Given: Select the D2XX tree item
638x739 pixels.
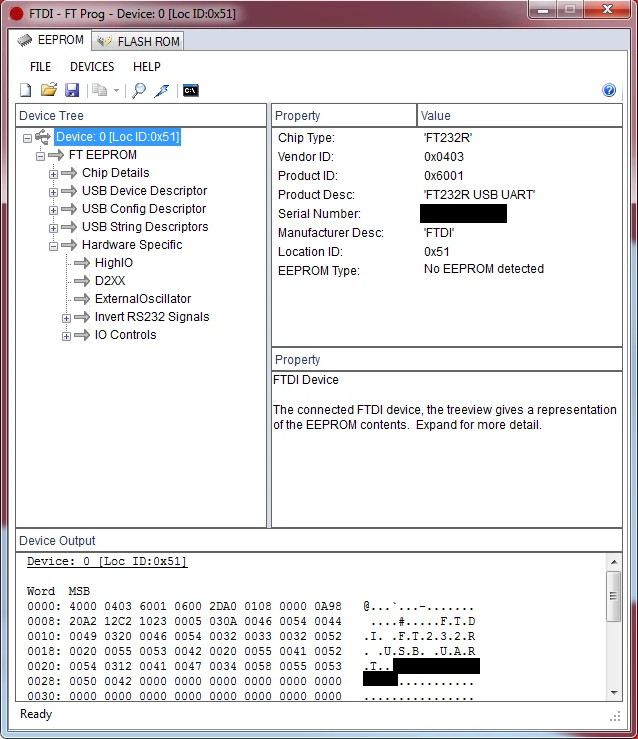Looking at the screenshot, I should click(110, 281).
